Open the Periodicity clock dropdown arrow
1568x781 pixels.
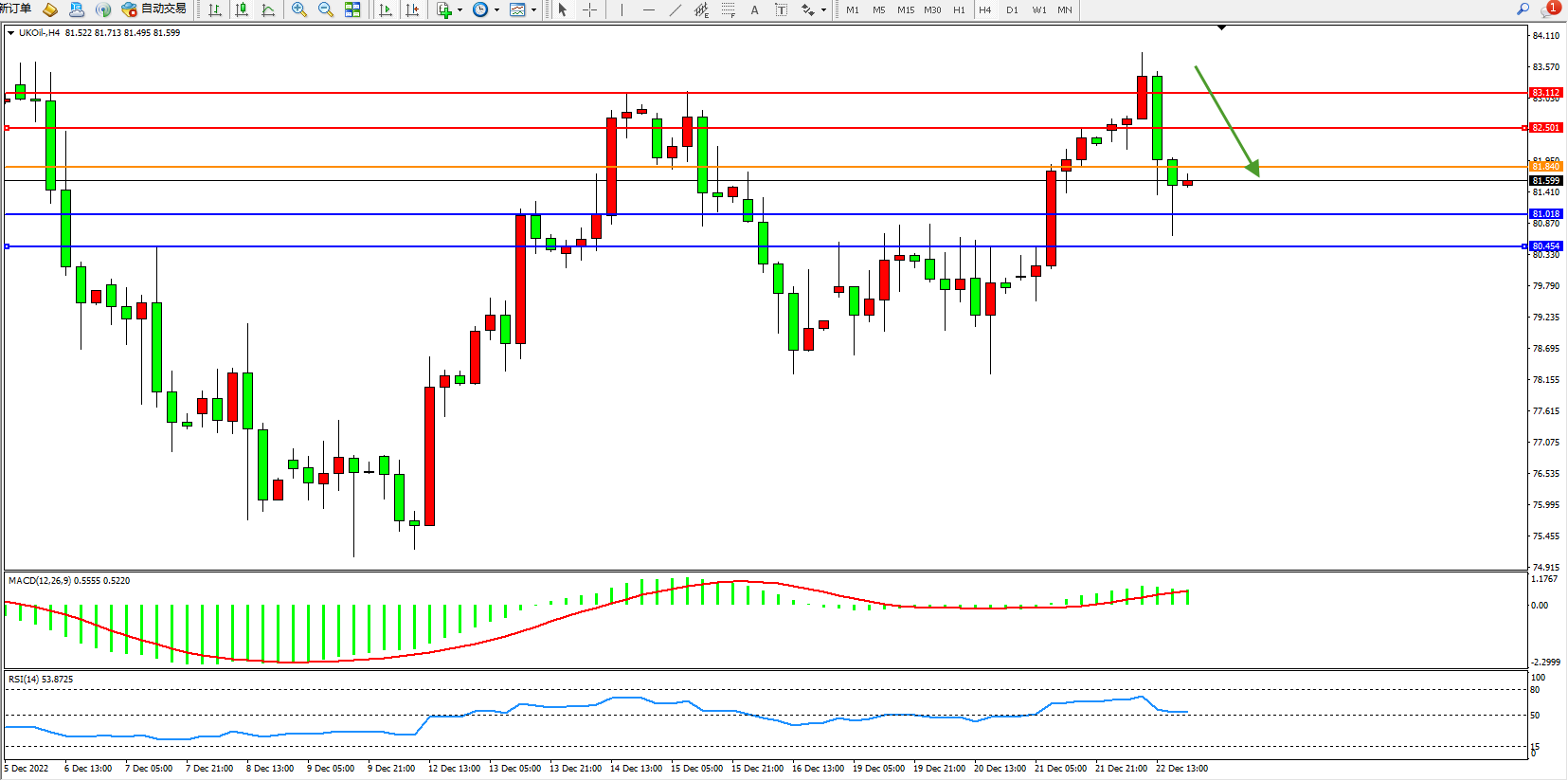(496, 10)
